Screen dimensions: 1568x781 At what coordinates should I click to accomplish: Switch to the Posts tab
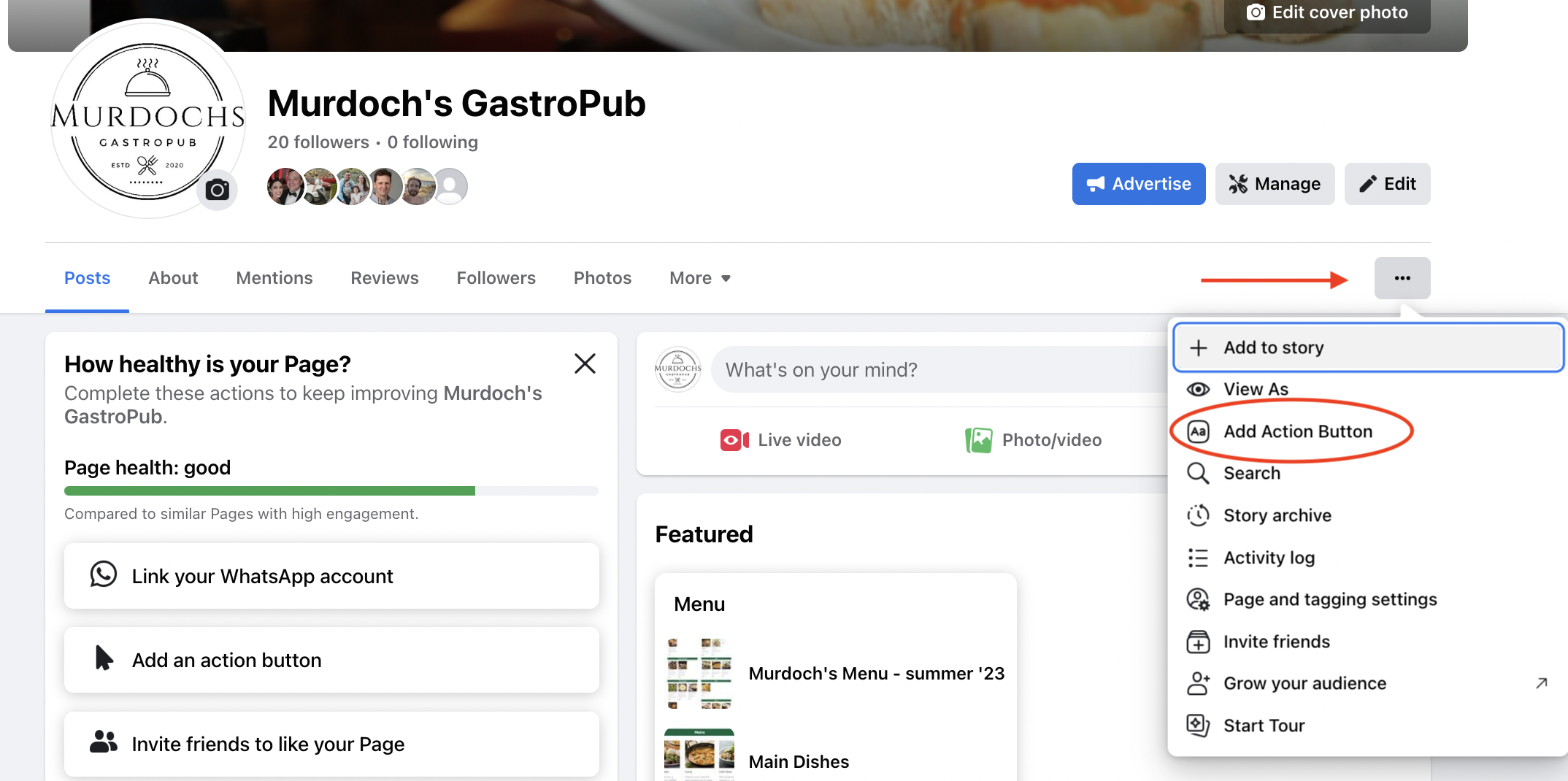(87, 278)
